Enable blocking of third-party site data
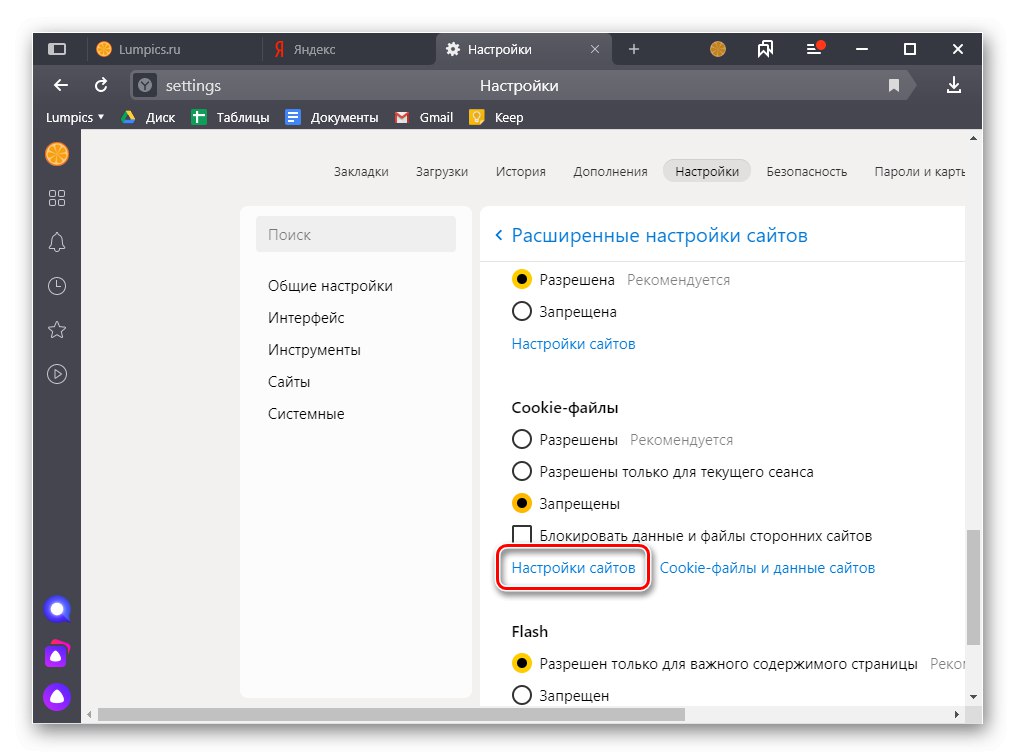The height and width of the screenshot is (756, 1015). [x=522, y=535]
